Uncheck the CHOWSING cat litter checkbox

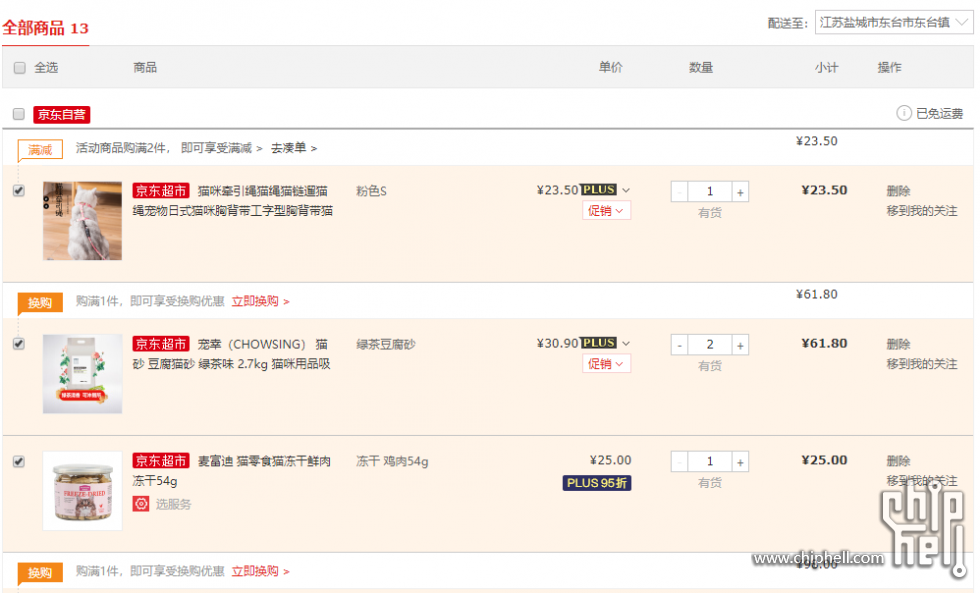(x=19, y=344)
